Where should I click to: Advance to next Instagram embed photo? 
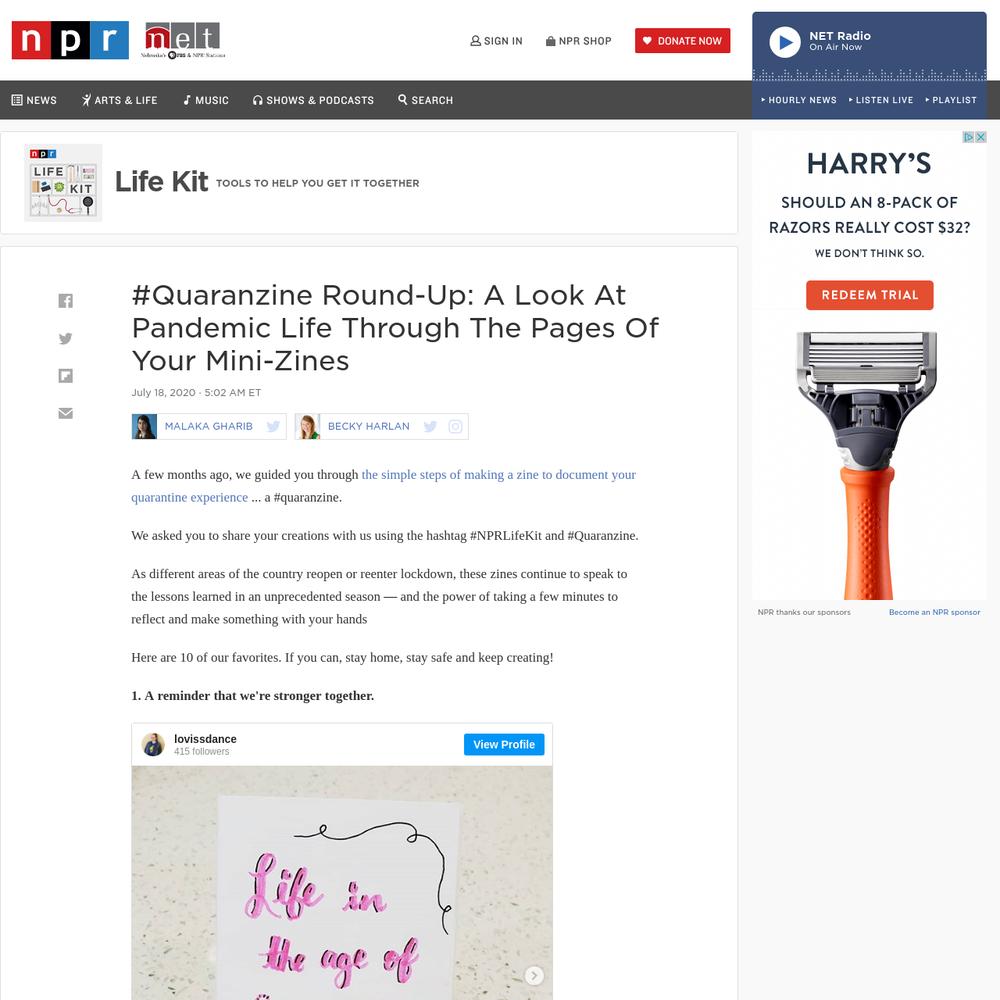[534, 975]
